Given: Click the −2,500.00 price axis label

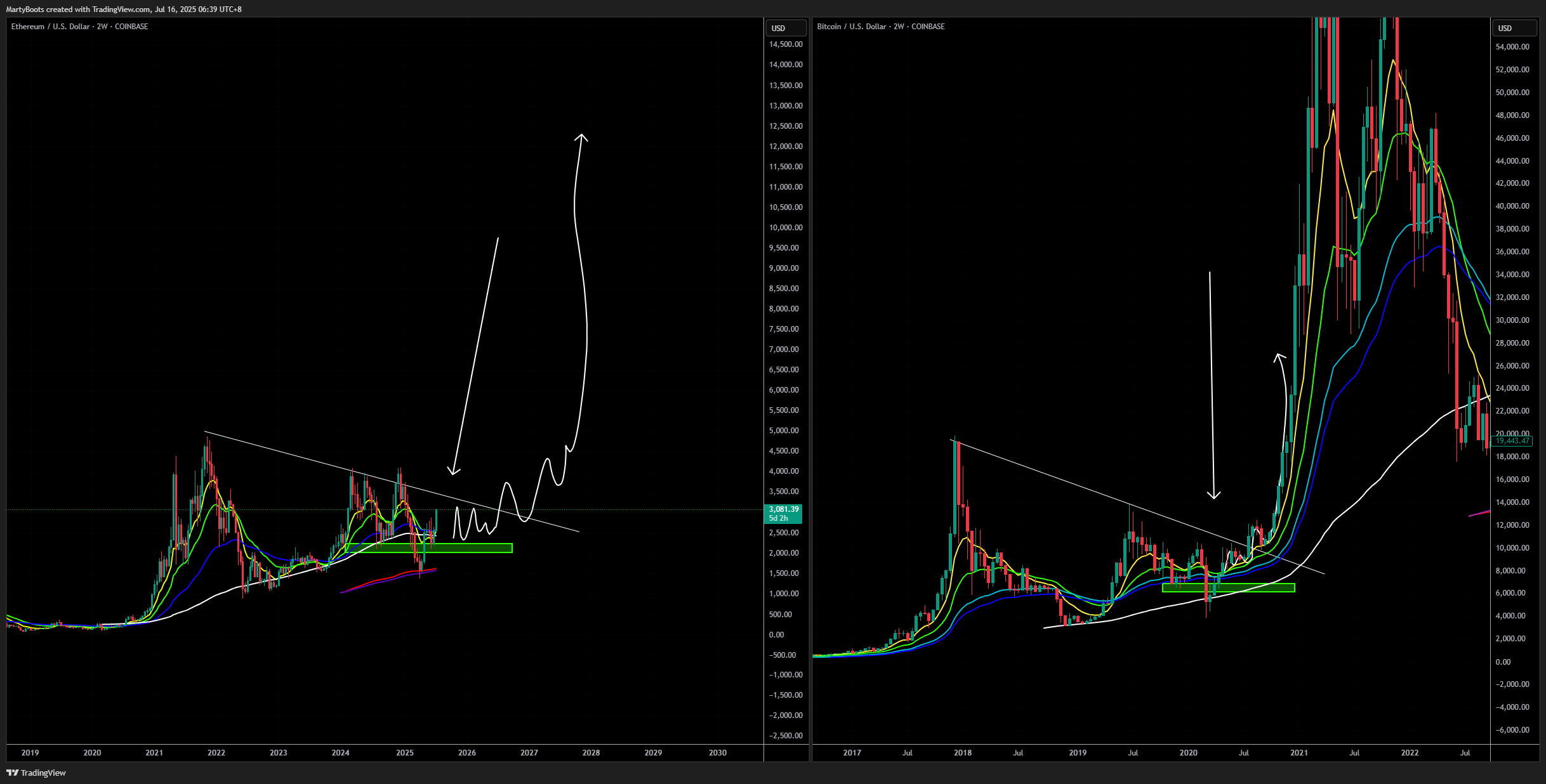Looking at the screenshot, I should (x=786, y=736).
